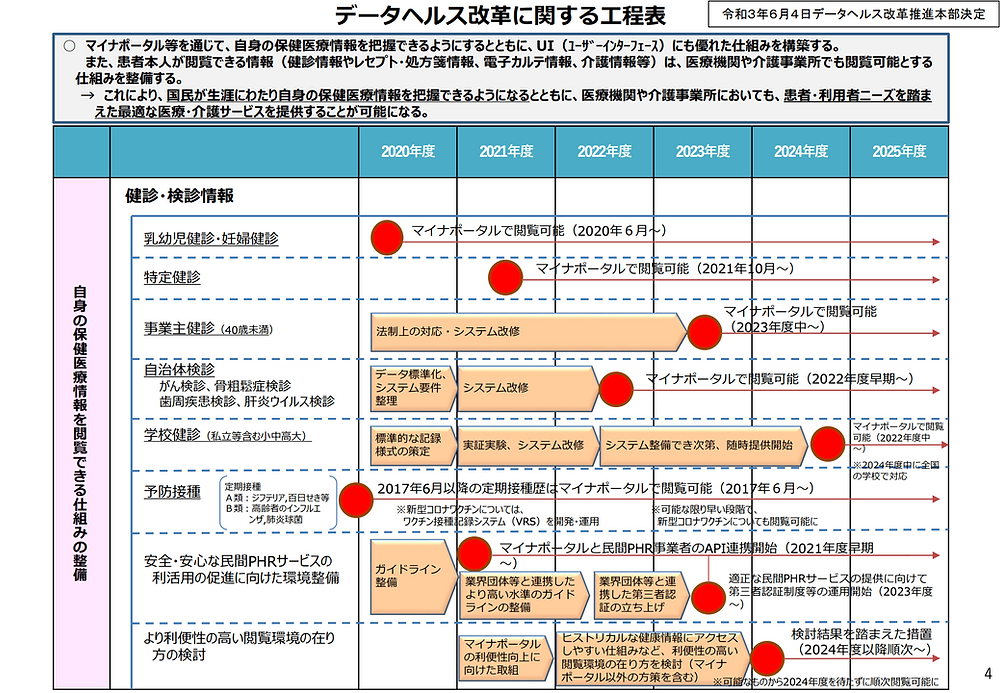Screen dimensions: 1000x693
Task: Click the red milestone circle in 特定健診 row
Action: (506, 277)
